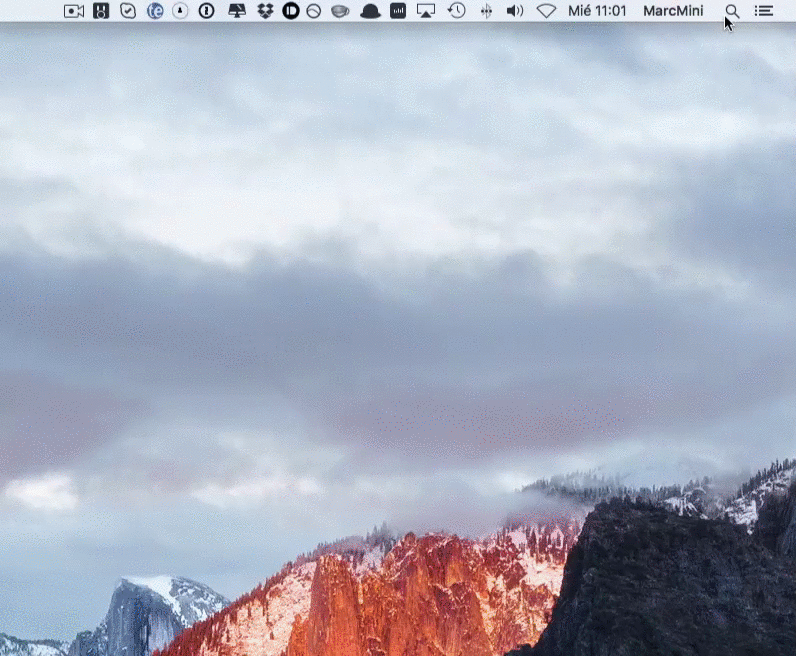Open the circle with arc icon
796x656 pixels.
click(x=314, y=11)
